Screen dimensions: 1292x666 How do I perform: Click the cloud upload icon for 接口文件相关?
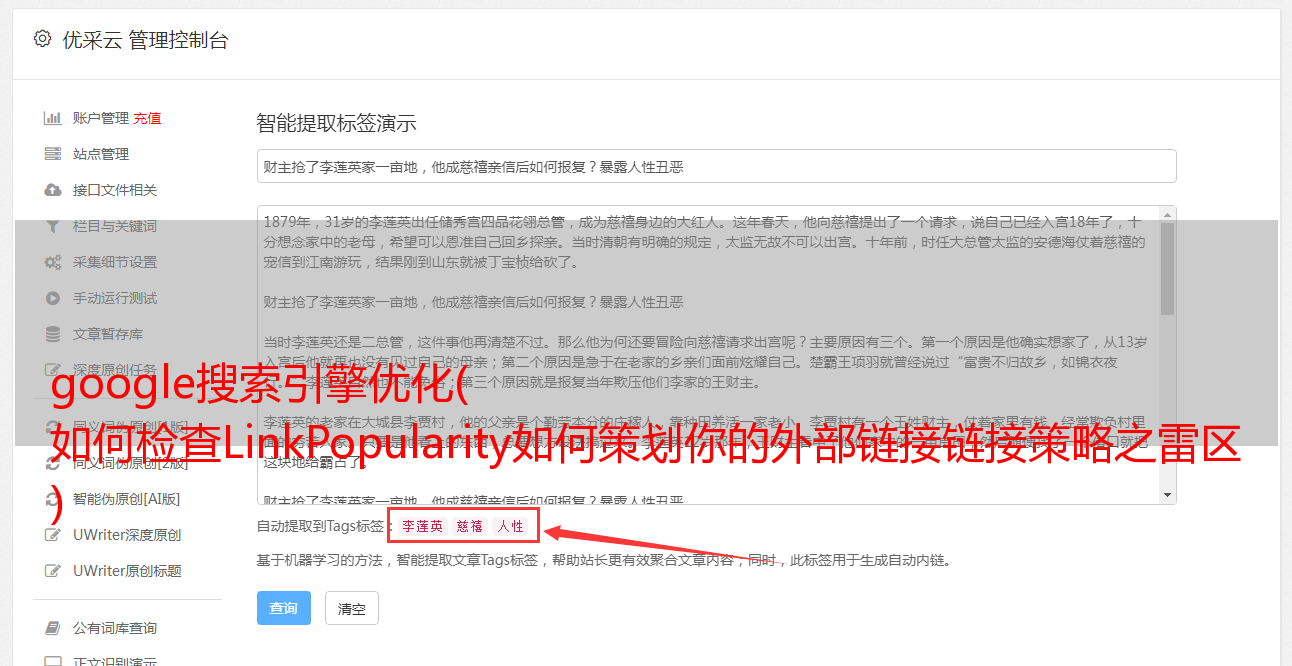pyautogui.click(x=52, y=190)
